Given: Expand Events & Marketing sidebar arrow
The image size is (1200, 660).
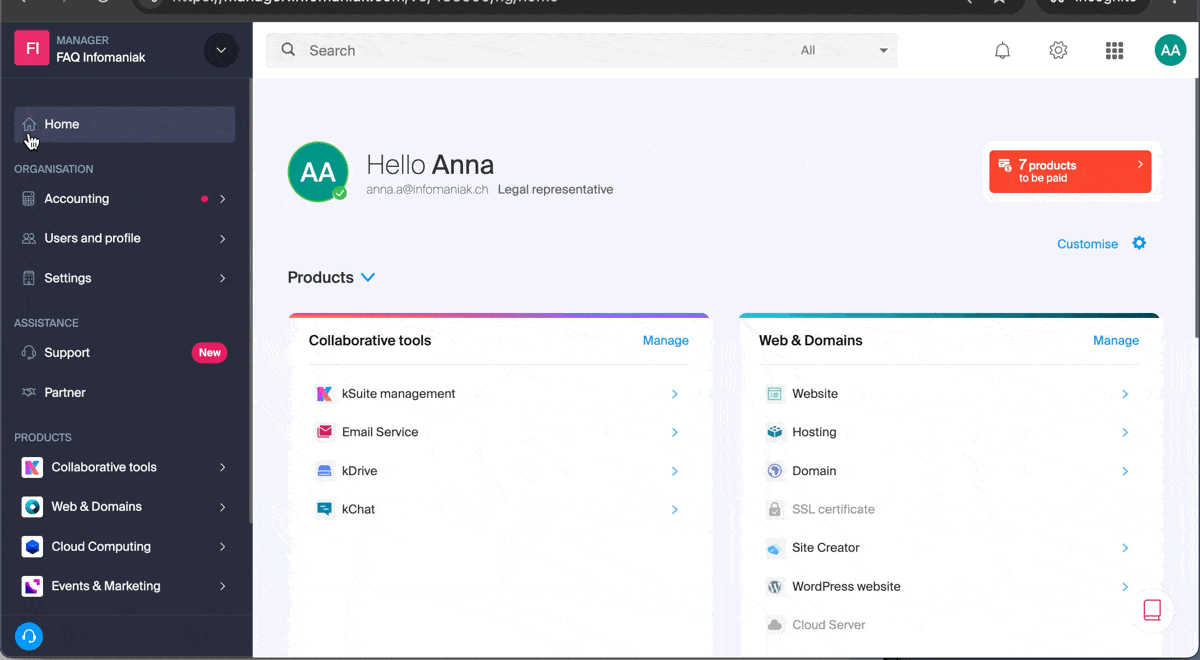Looking at the screenshot, I should pyautogui.click(x=222, y=586).
